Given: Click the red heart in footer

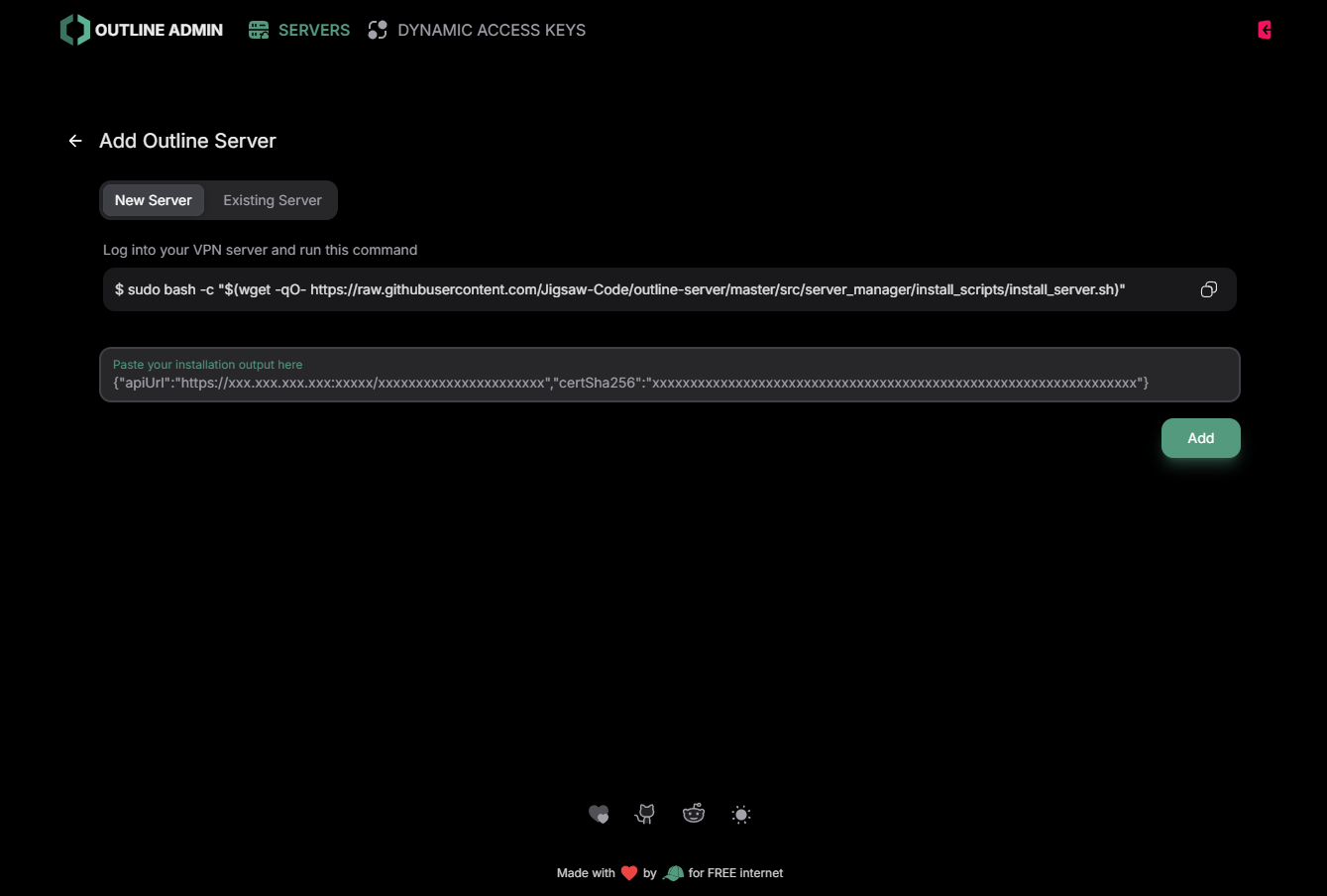Looking at the screenshot, I should click(629, 873).
